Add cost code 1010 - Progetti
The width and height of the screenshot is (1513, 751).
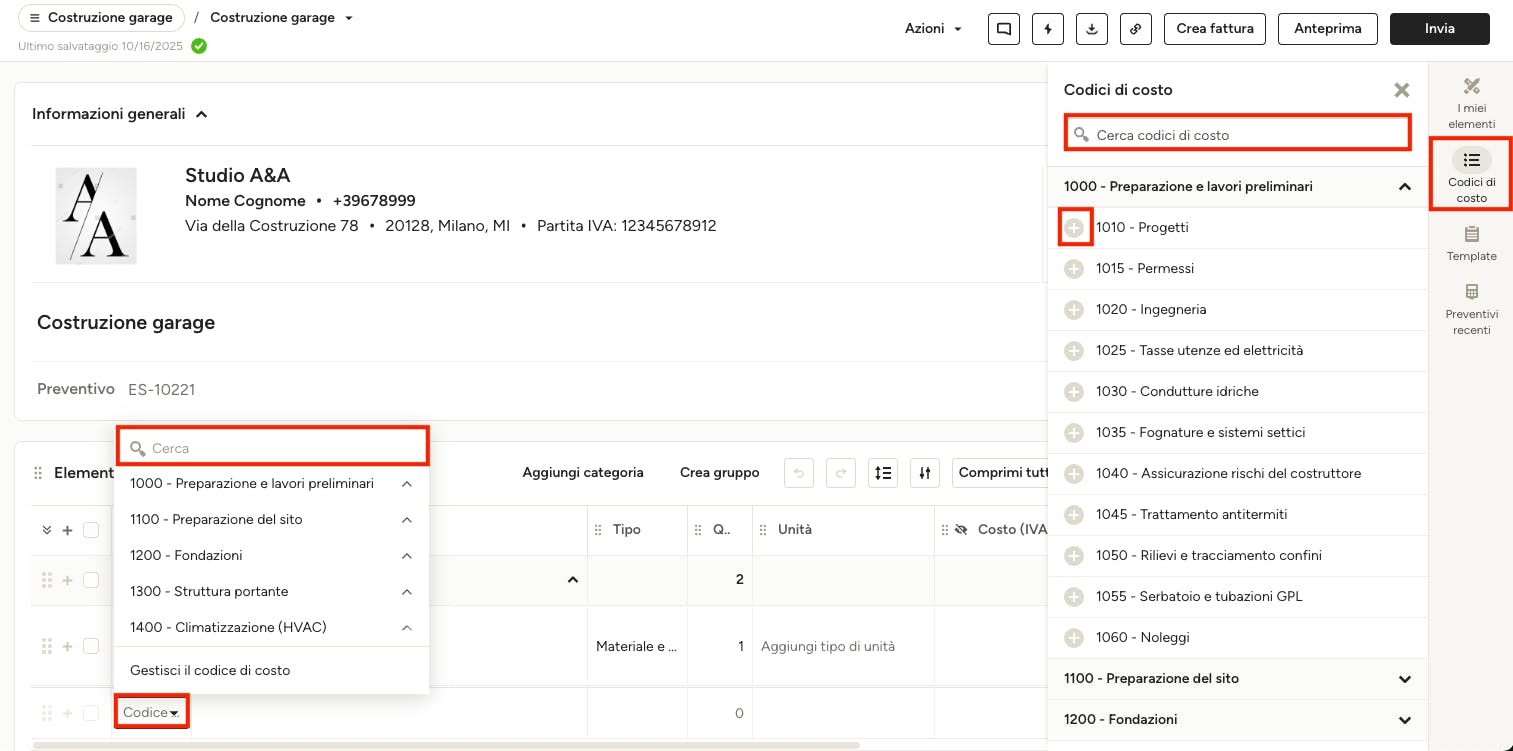coord(1074,228)
